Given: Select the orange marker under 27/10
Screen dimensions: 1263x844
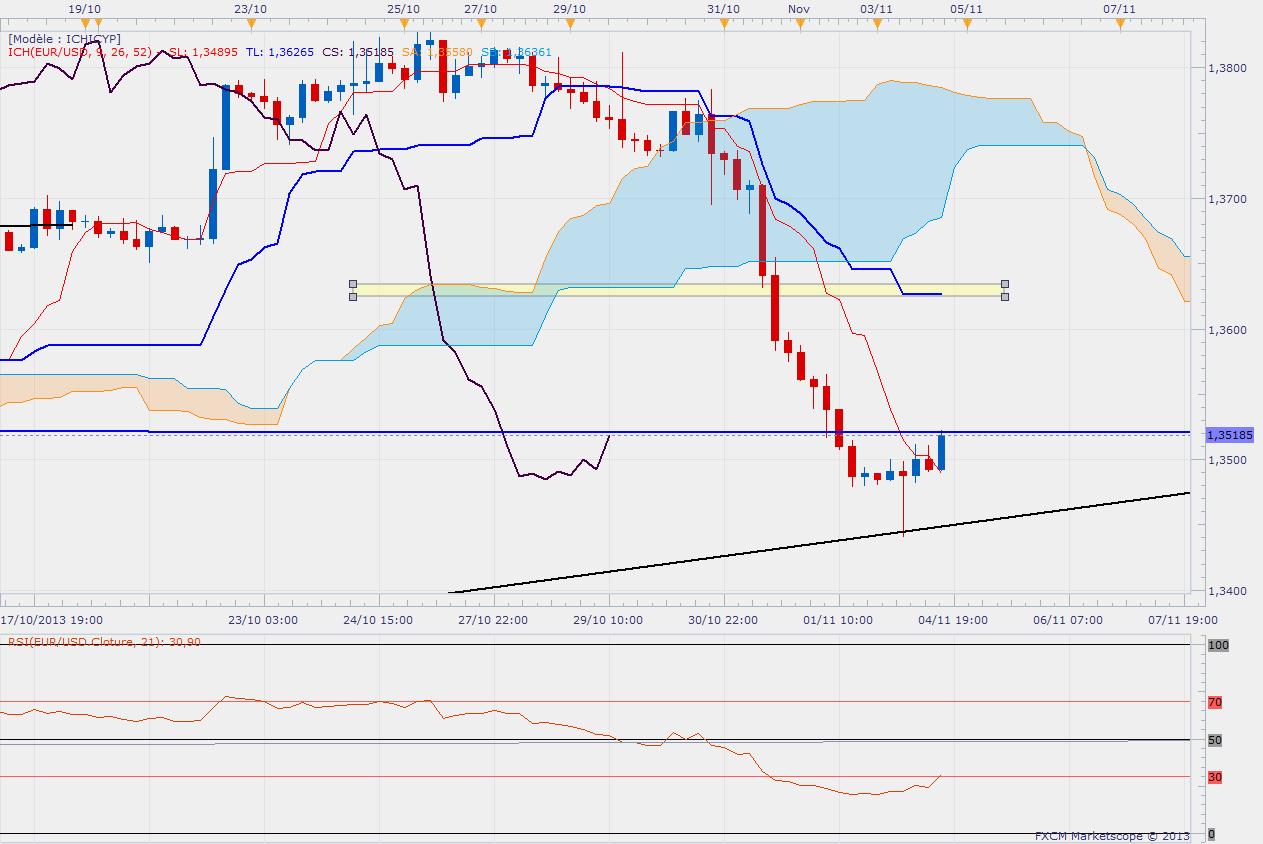Looking at the screenshot, I should coord(481,22).
